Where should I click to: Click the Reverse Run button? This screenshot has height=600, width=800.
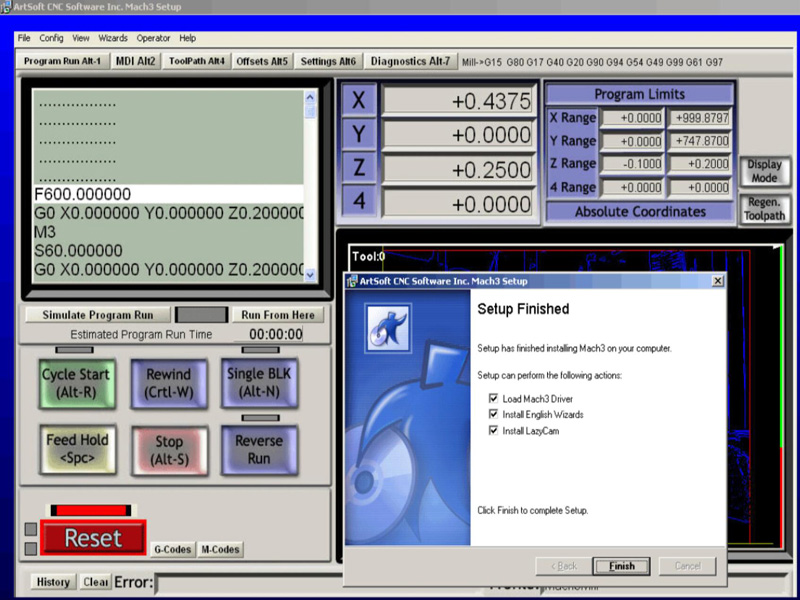[x=258, y=449]
